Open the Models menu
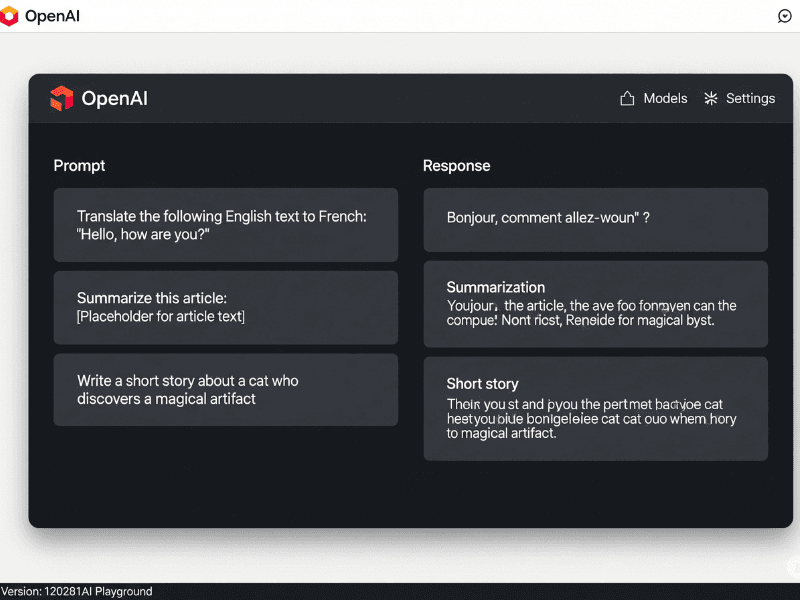Viewport: 800px width, 600px height. click(663, 98)
